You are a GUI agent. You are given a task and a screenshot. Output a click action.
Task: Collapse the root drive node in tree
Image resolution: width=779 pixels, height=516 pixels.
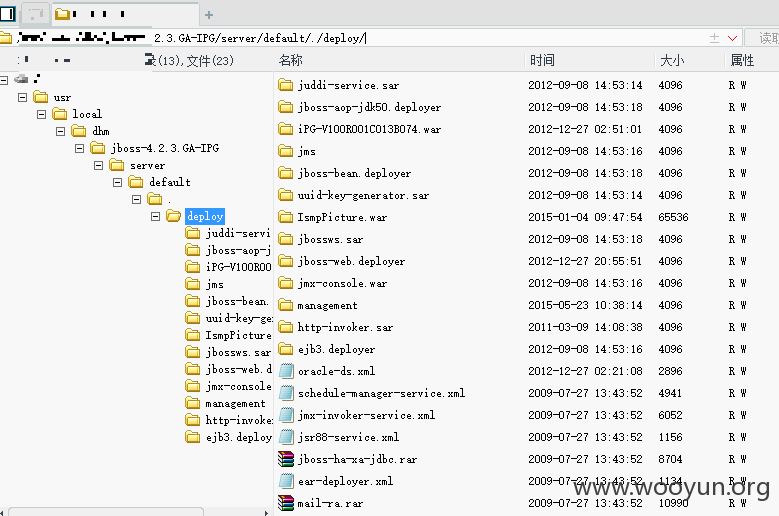tap(4, 80)
